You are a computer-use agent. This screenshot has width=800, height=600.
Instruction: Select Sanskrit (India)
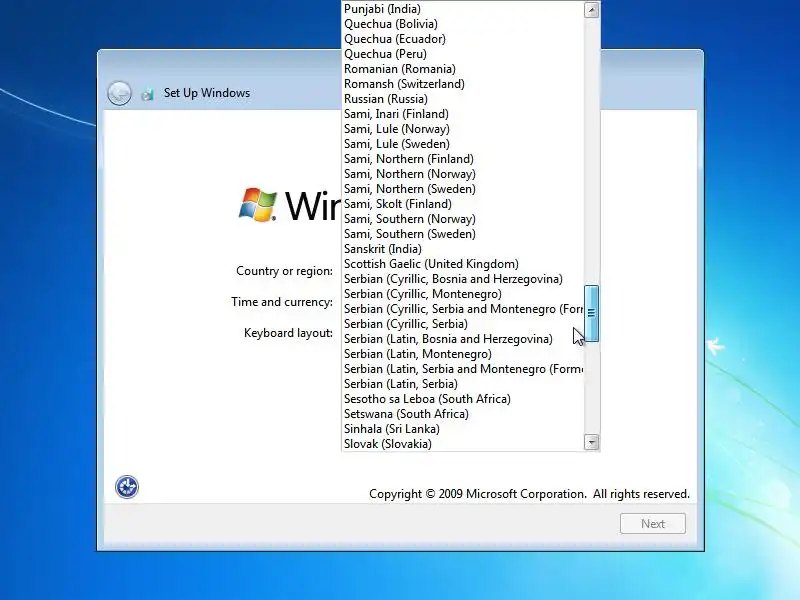pos(463,249)
